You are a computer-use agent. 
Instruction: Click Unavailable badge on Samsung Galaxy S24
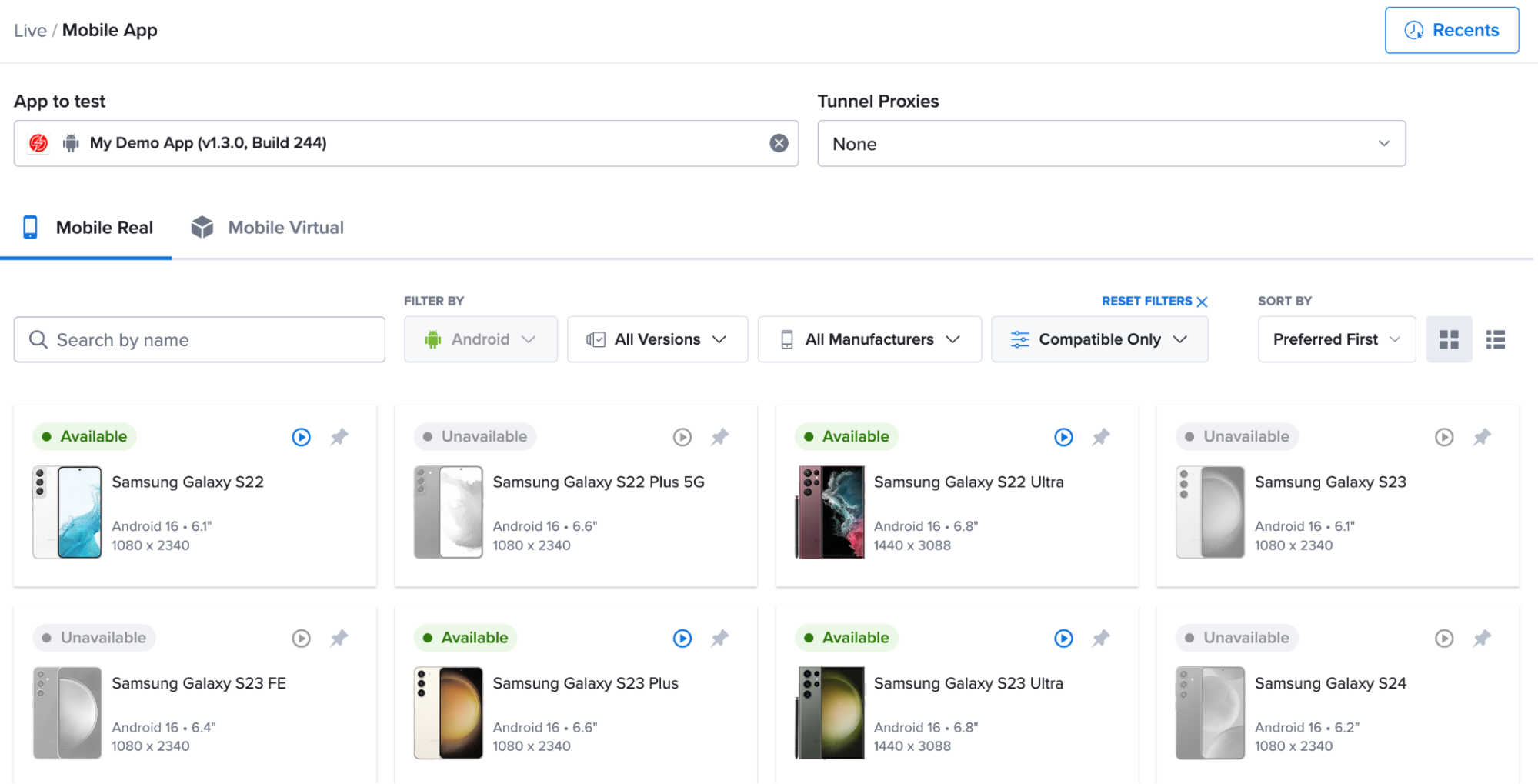1237,638
